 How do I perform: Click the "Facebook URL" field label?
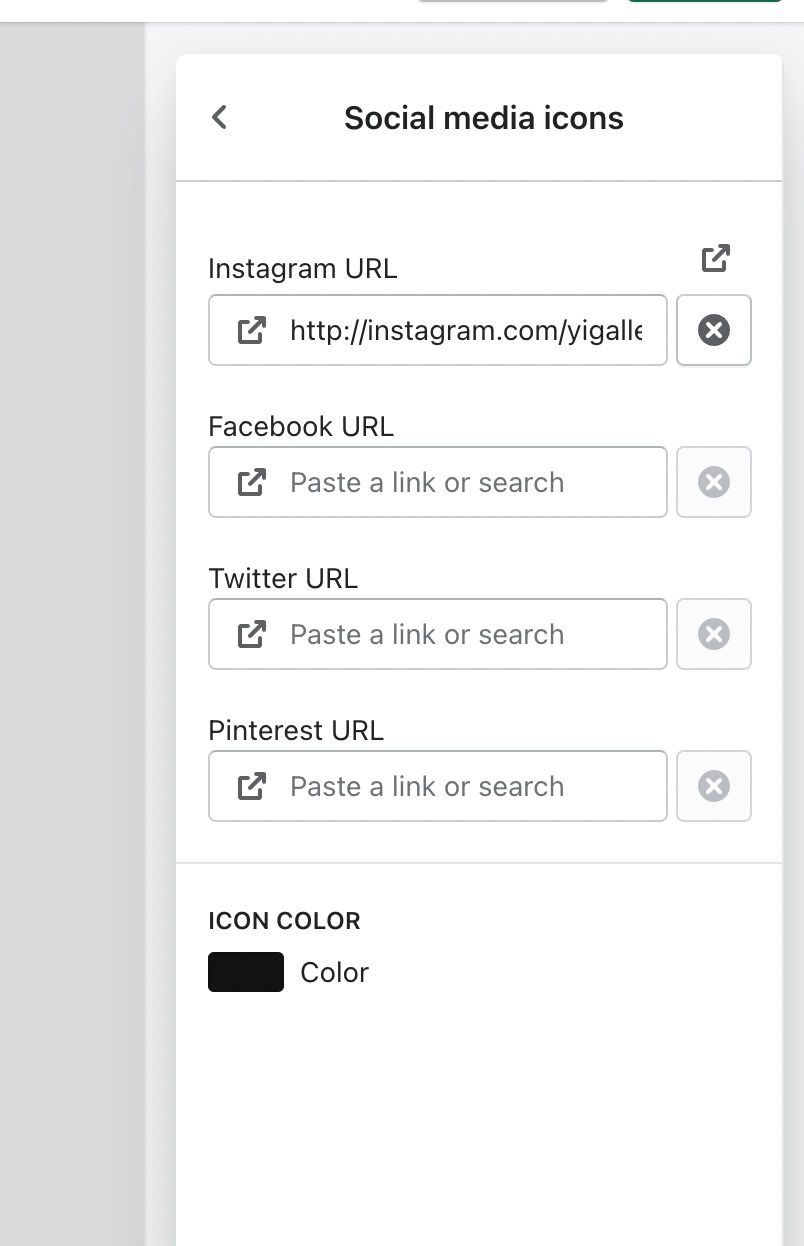click(301, 426)
